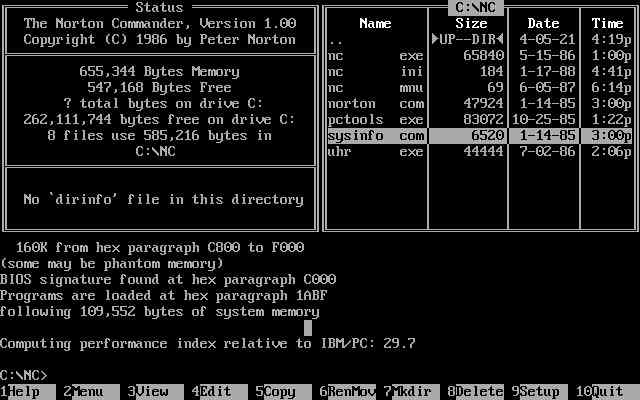Select the 3 View function key
Screen dimensions: 640x400
tap(156, 392)
